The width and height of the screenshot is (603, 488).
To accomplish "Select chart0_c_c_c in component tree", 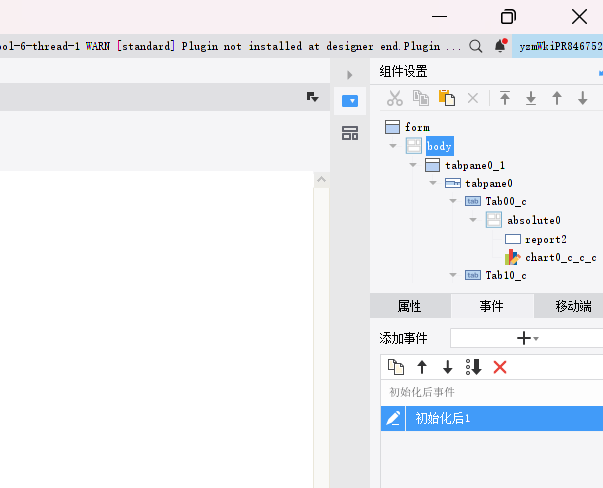I will point(561,257).
